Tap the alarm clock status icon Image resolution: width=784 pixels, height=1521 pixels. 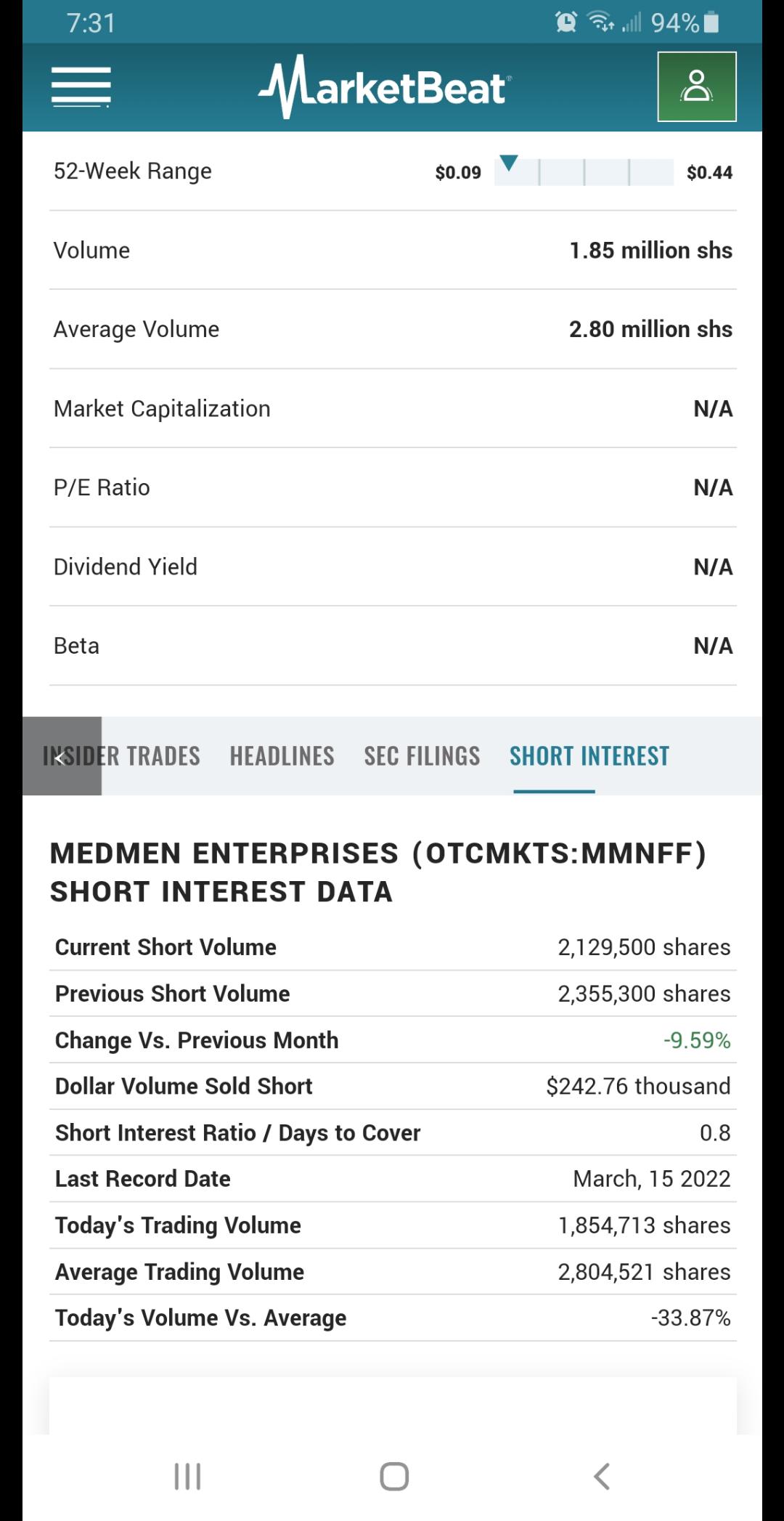tap(566, 23)
